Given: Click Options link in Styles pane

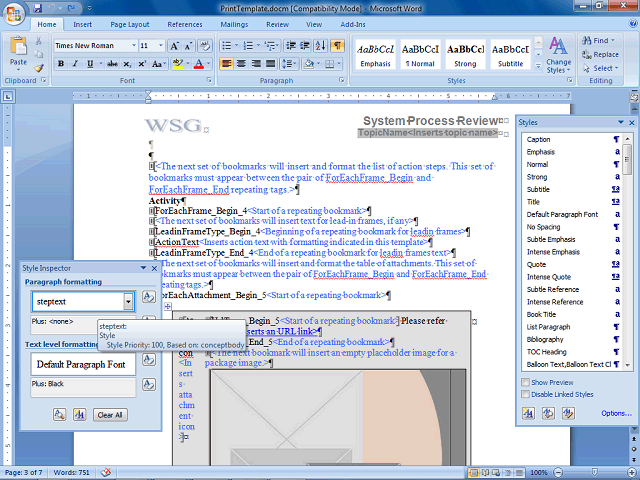Looking at the screenshot, I should [616, 413].
